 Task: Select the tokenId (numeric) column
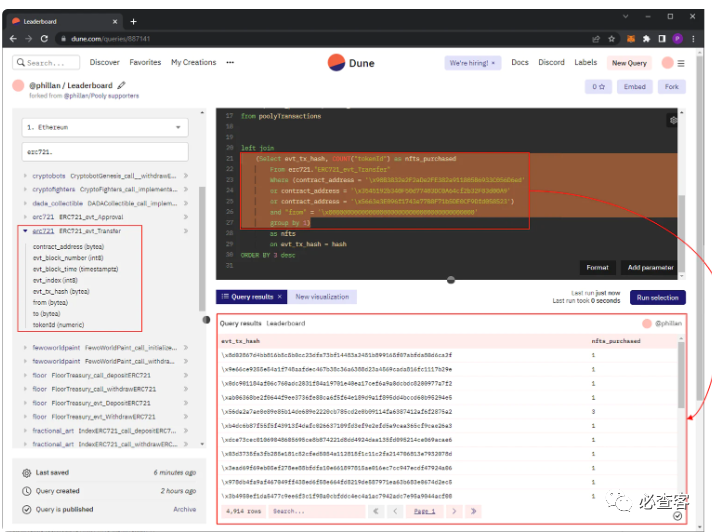(x=58, y=325)
